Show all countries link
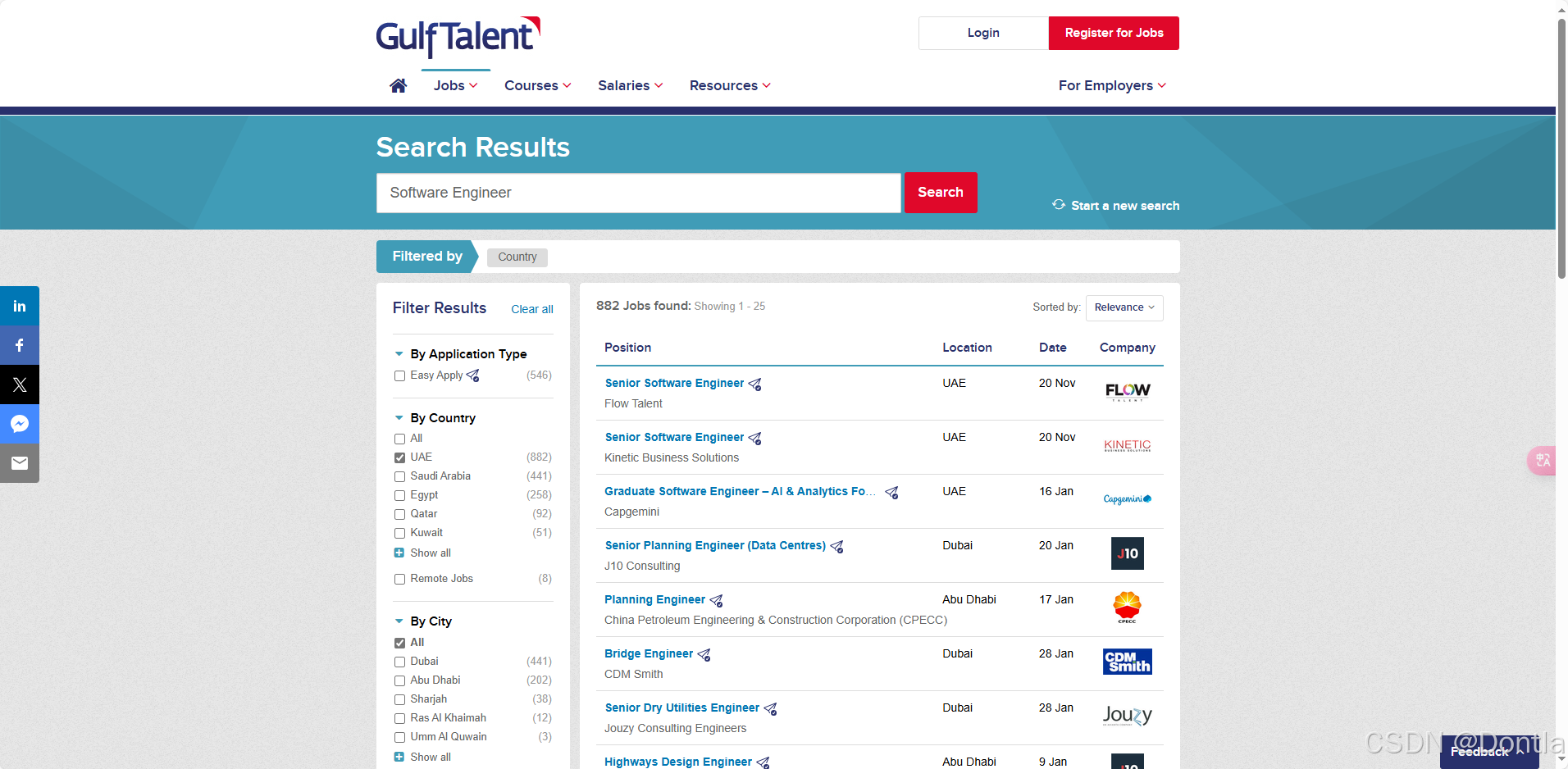 click(431, 553)
